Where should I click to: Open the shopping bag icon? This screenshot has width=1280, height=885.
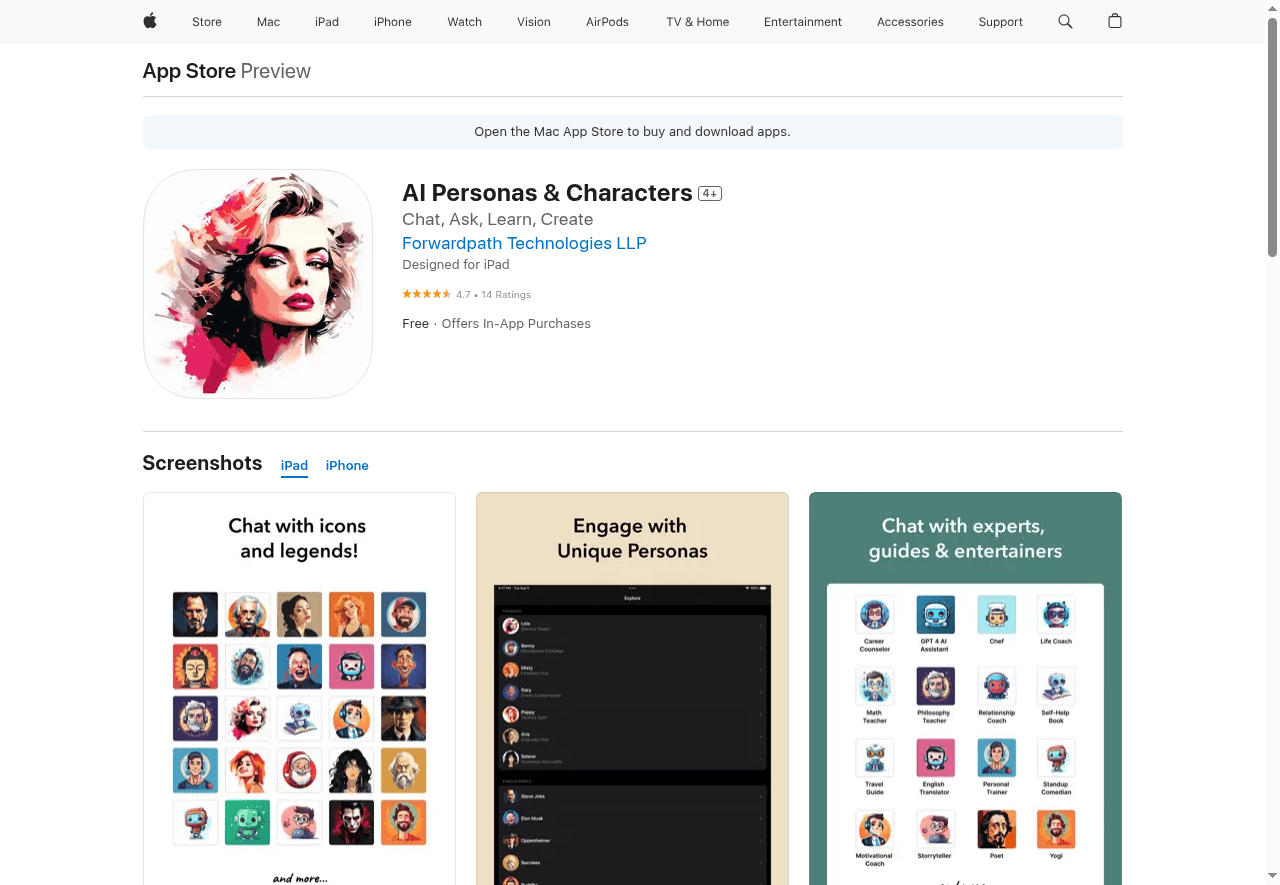[x=1115, y=21]
